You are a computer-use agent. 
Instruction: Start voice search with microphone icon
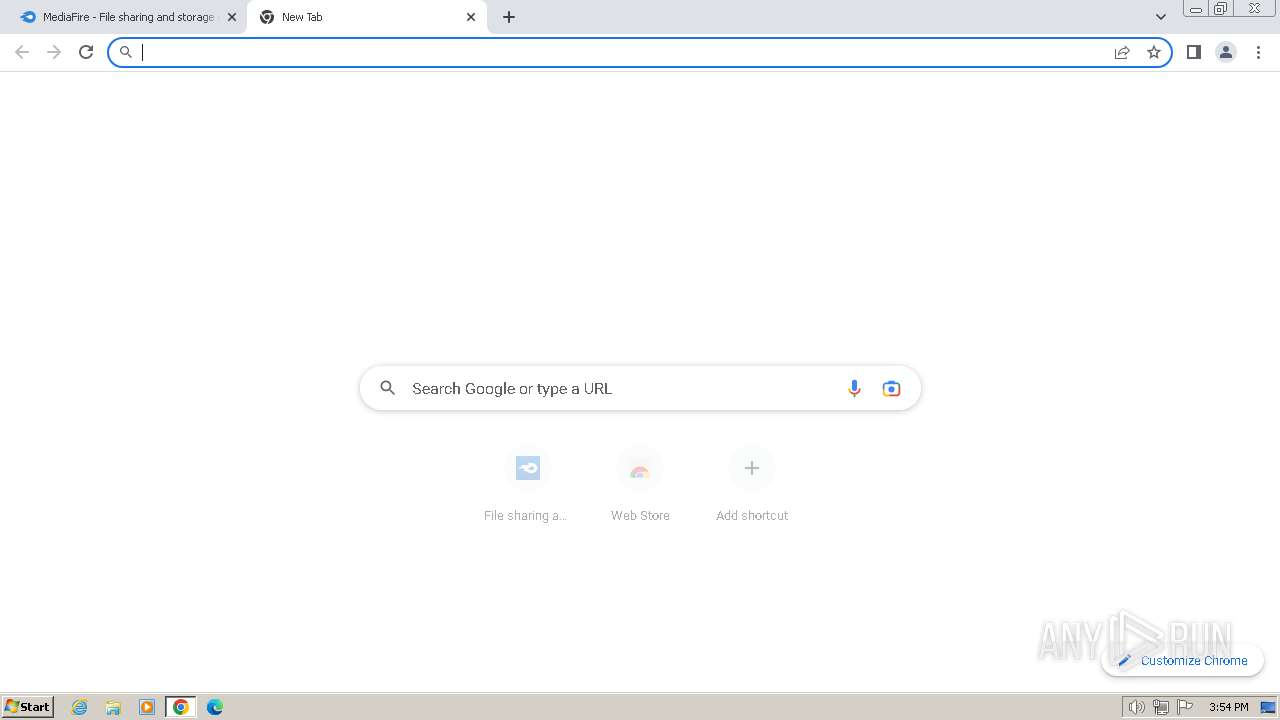pos(854,388)
